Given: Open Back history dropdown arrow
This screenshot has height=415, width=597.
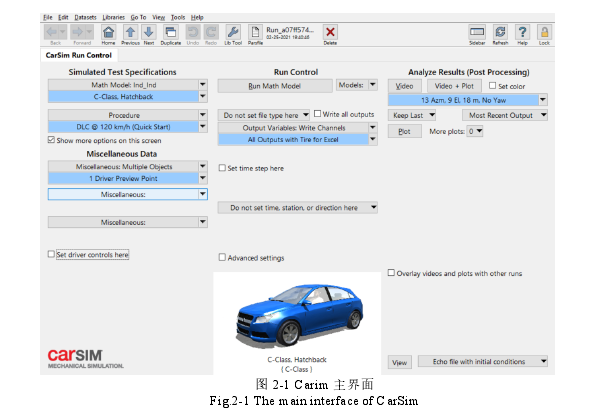Looking at the screenshot, I should 63,32.
